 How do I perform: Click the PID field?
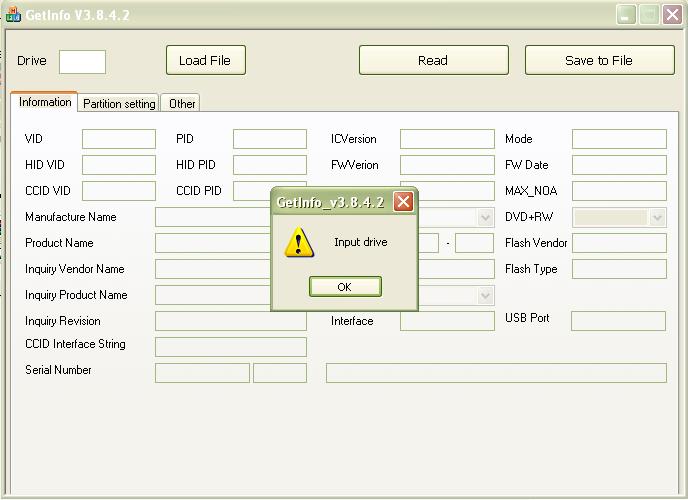pyautogui.click(x=270, y=139)
